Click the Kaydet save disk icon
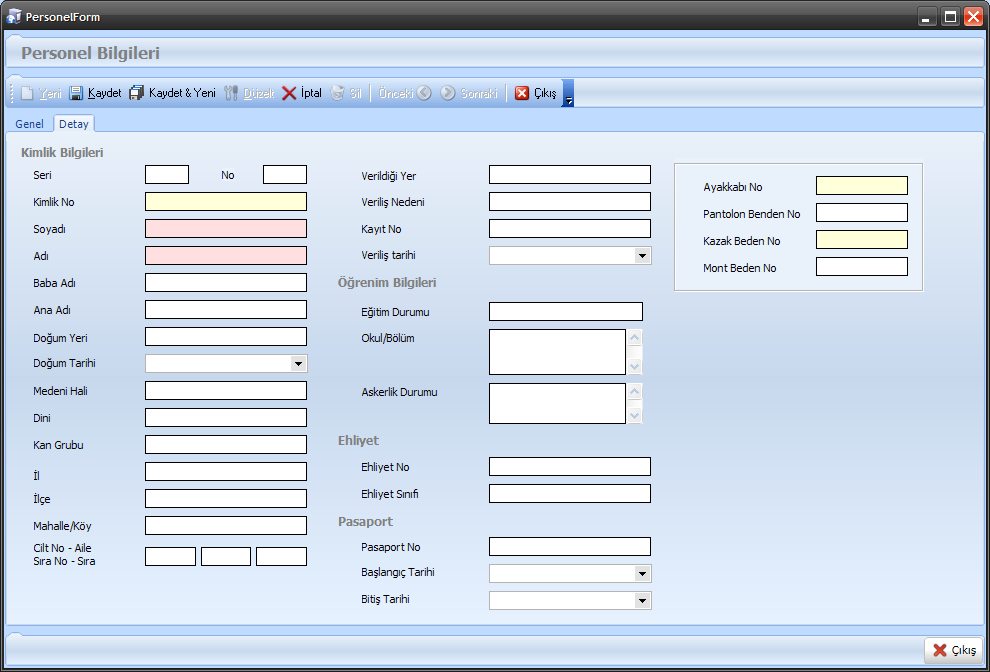Image resolution: width=990 pixels, height=672 pixels. (76, 93)
